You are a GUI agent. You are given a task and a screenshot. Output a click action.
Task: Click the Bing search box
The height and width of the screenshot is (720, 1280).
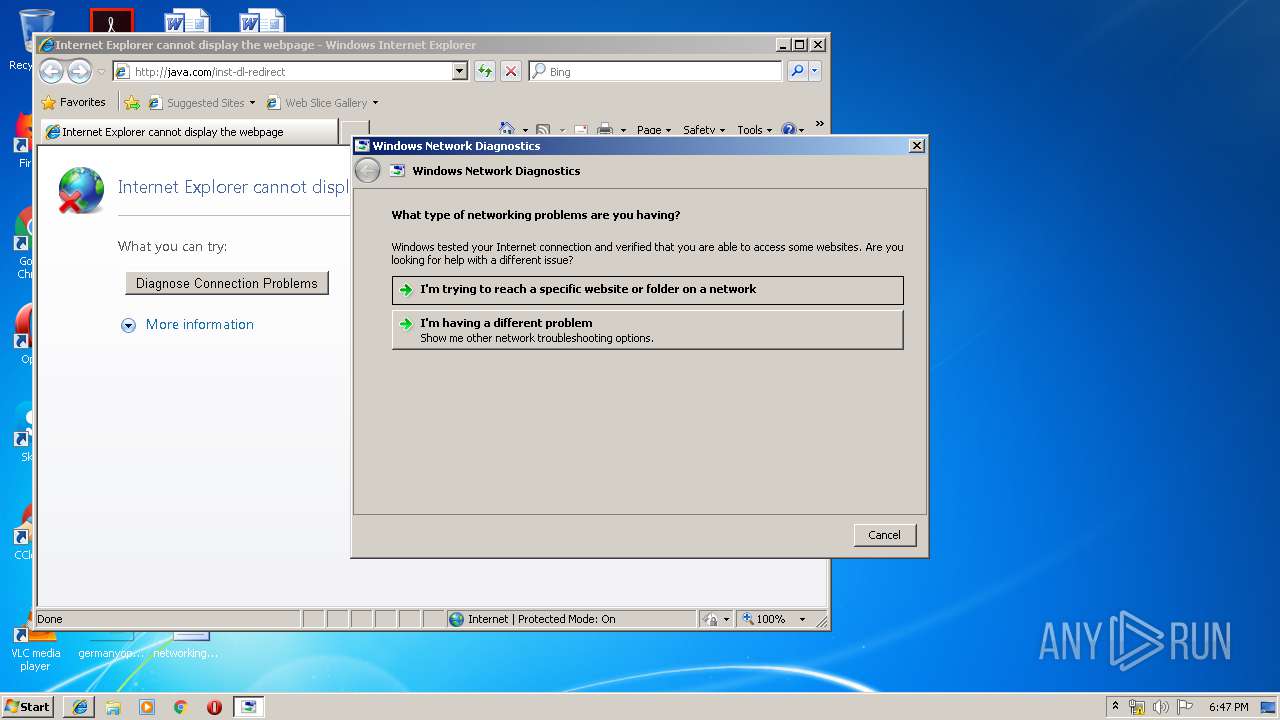coord(656,71)
